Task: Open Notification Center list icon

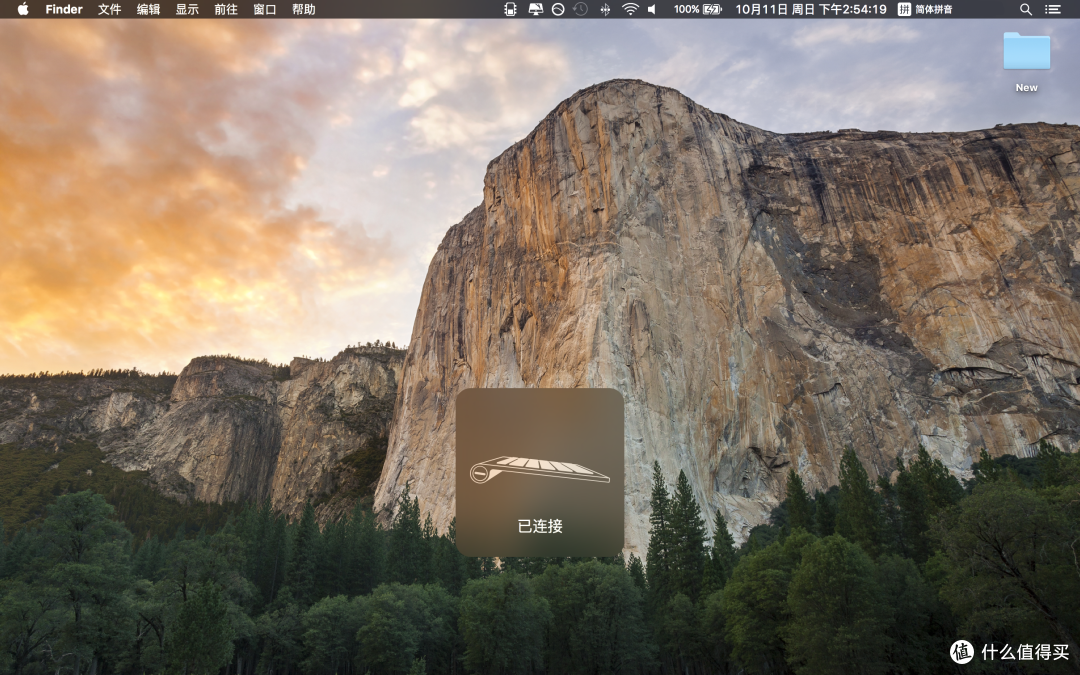Action: (x=1052, y=9)
